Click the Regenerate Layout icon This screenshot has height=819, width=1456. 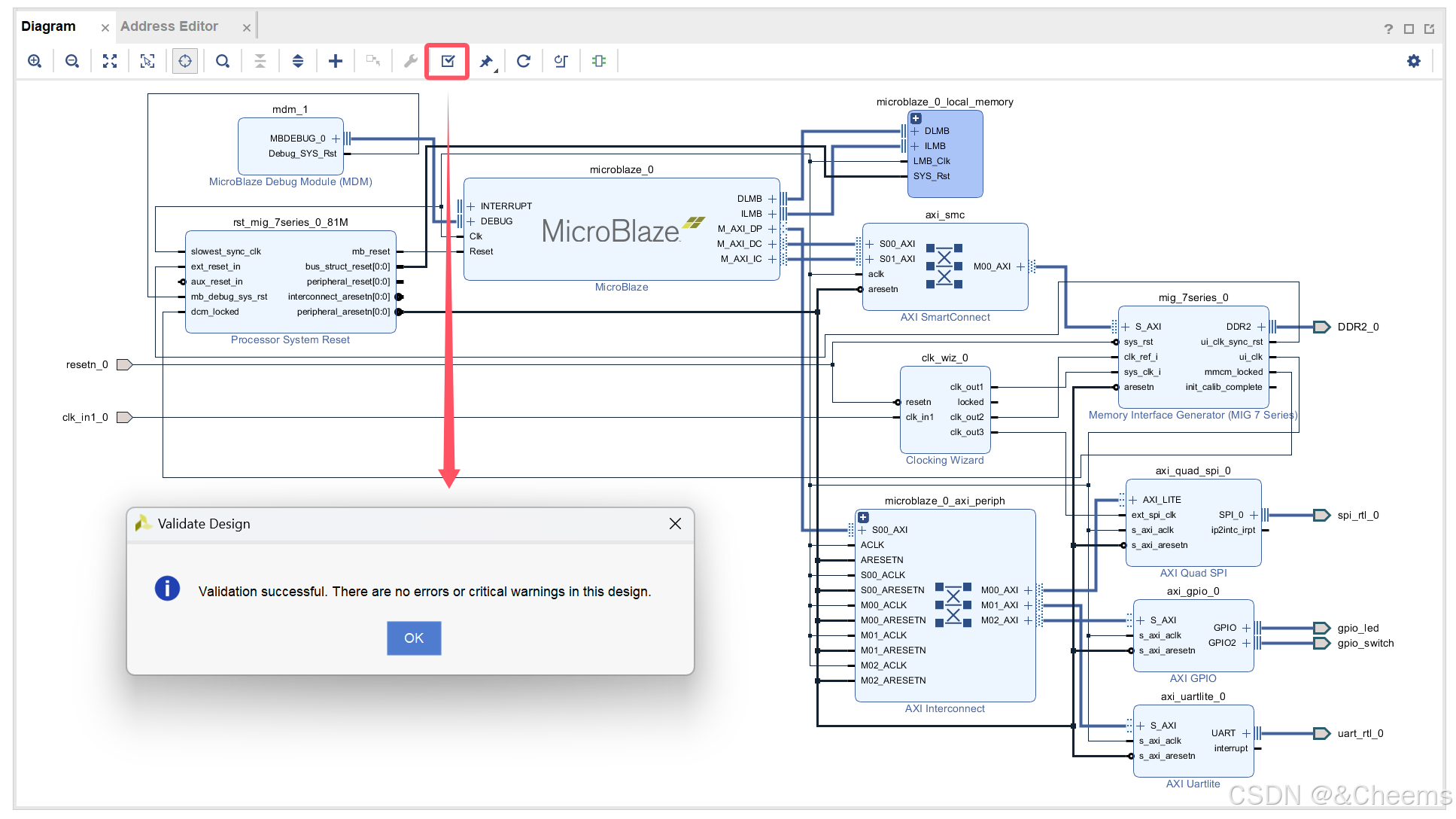point(524,61)
